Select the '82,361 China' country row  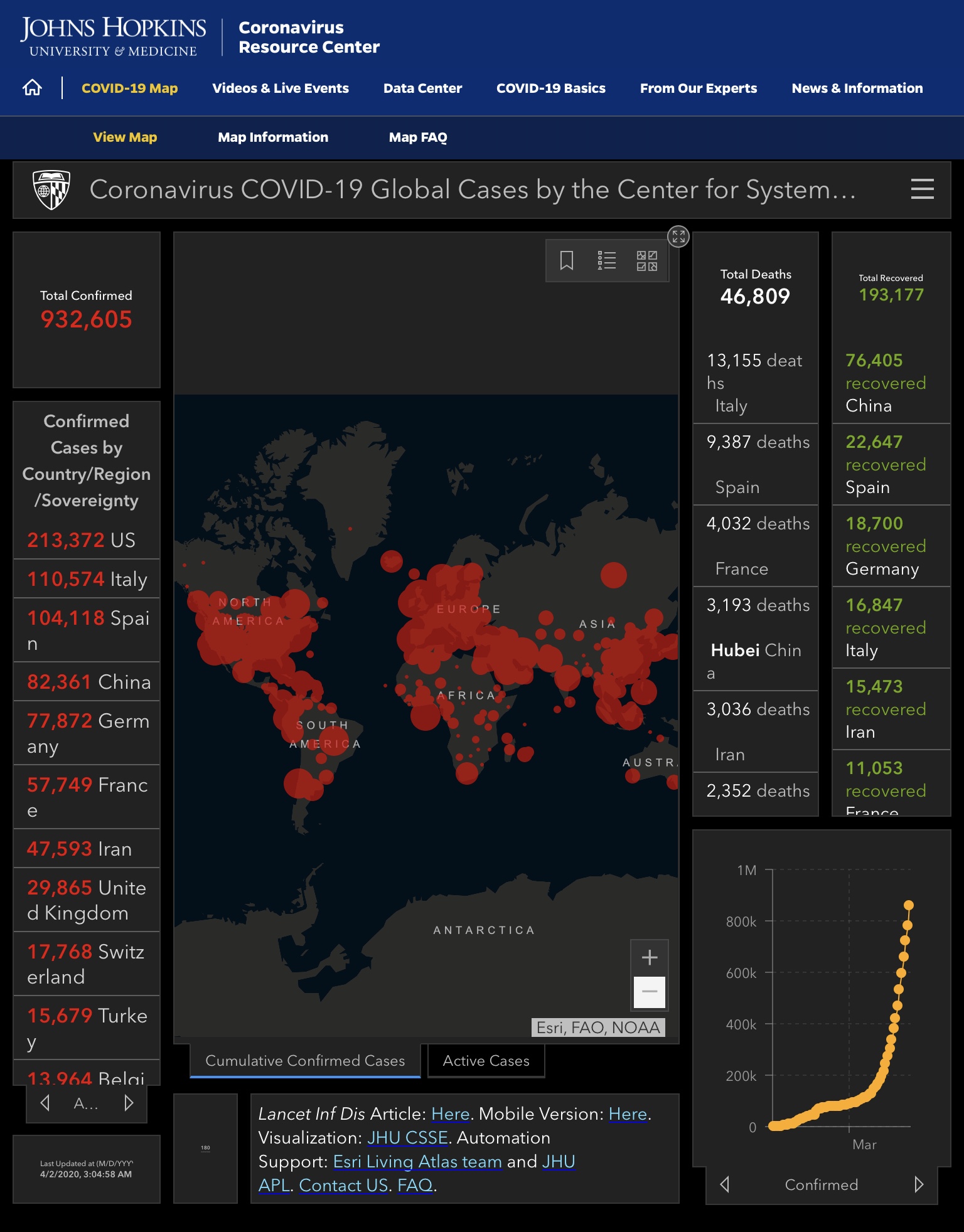pyautogui.click(x=87, y=682)
